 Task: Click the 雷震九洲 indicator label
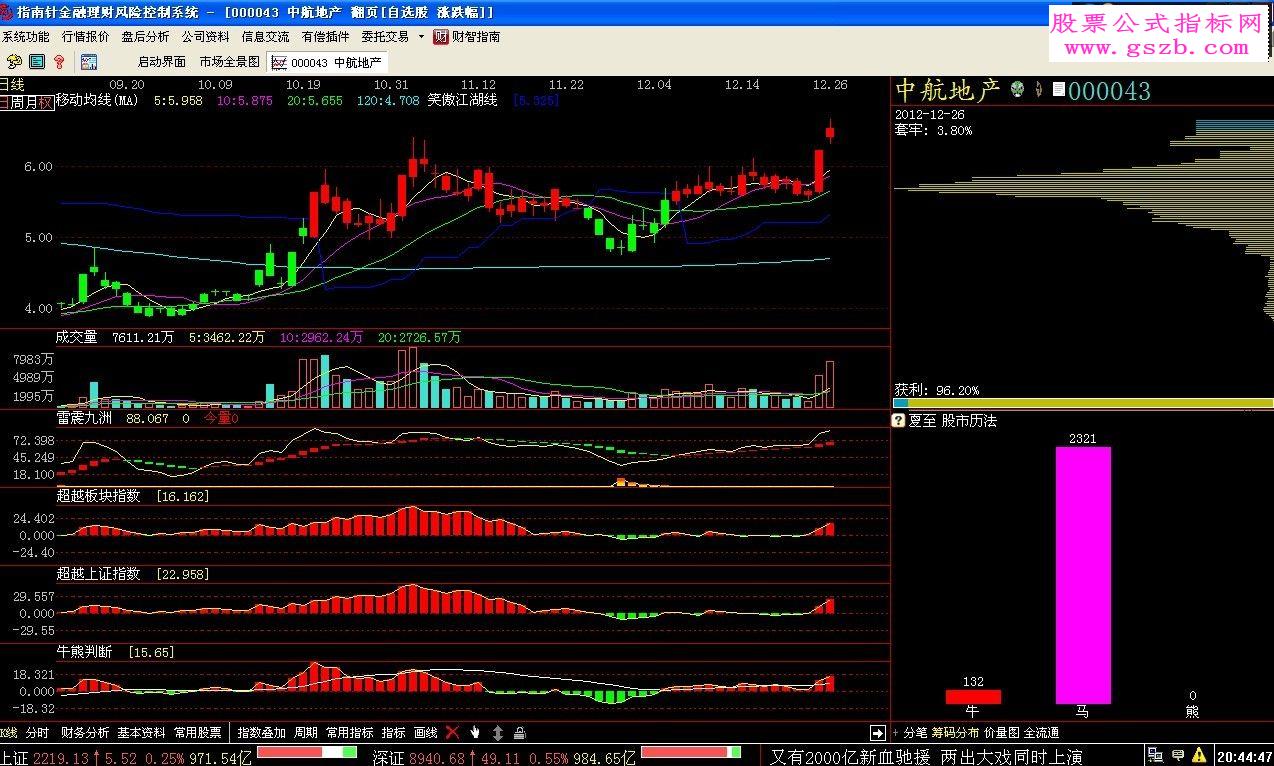click(x=84, y=419)
